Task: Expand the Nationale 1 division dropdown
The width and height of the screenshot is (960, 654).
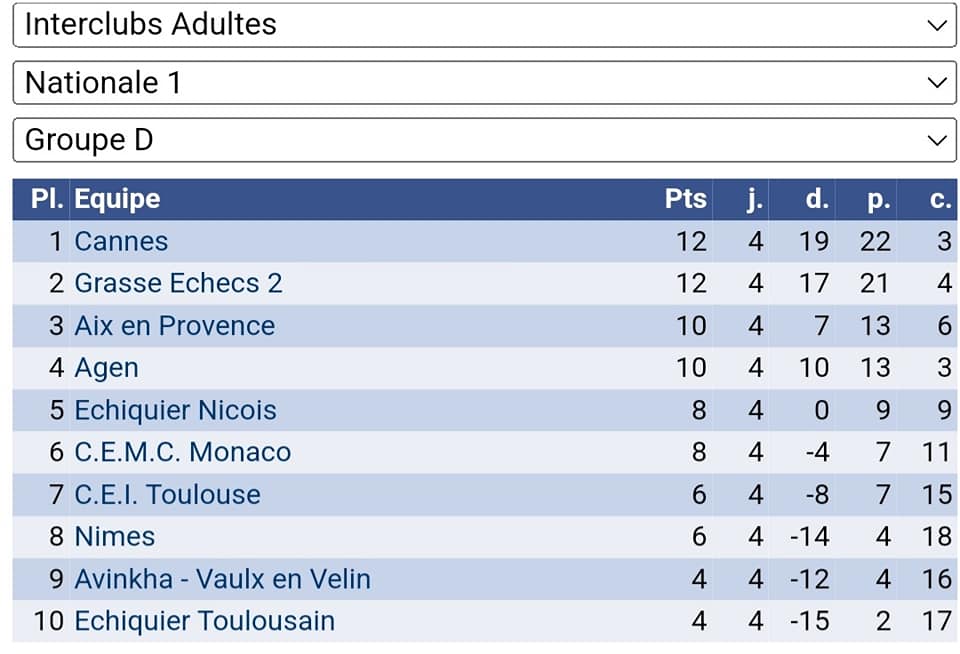Action: [484, 82]
